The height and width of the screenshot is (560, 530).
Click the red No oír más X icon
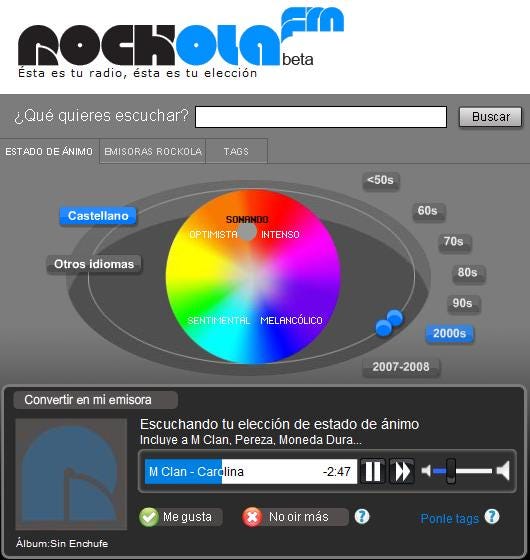[x=252, y=517]
